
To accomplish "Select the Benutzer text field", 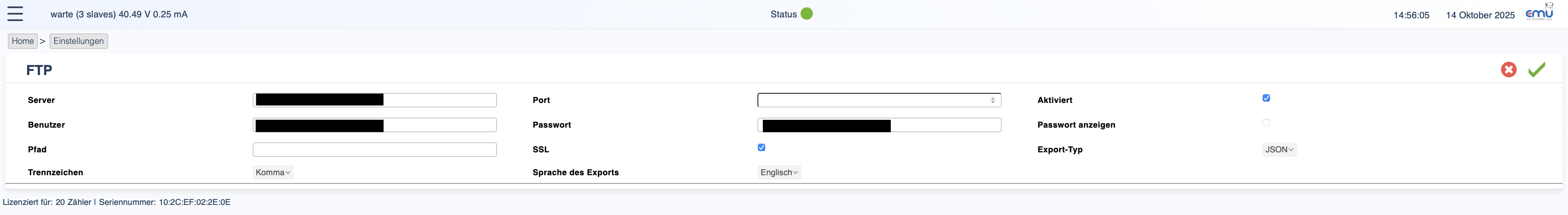I will (x=438, y=125).
